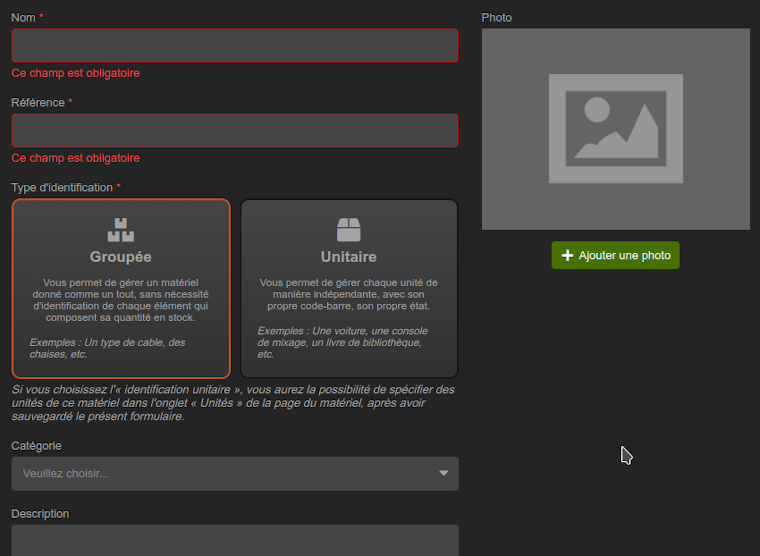Click the Type d'identification label

point(62,188)
